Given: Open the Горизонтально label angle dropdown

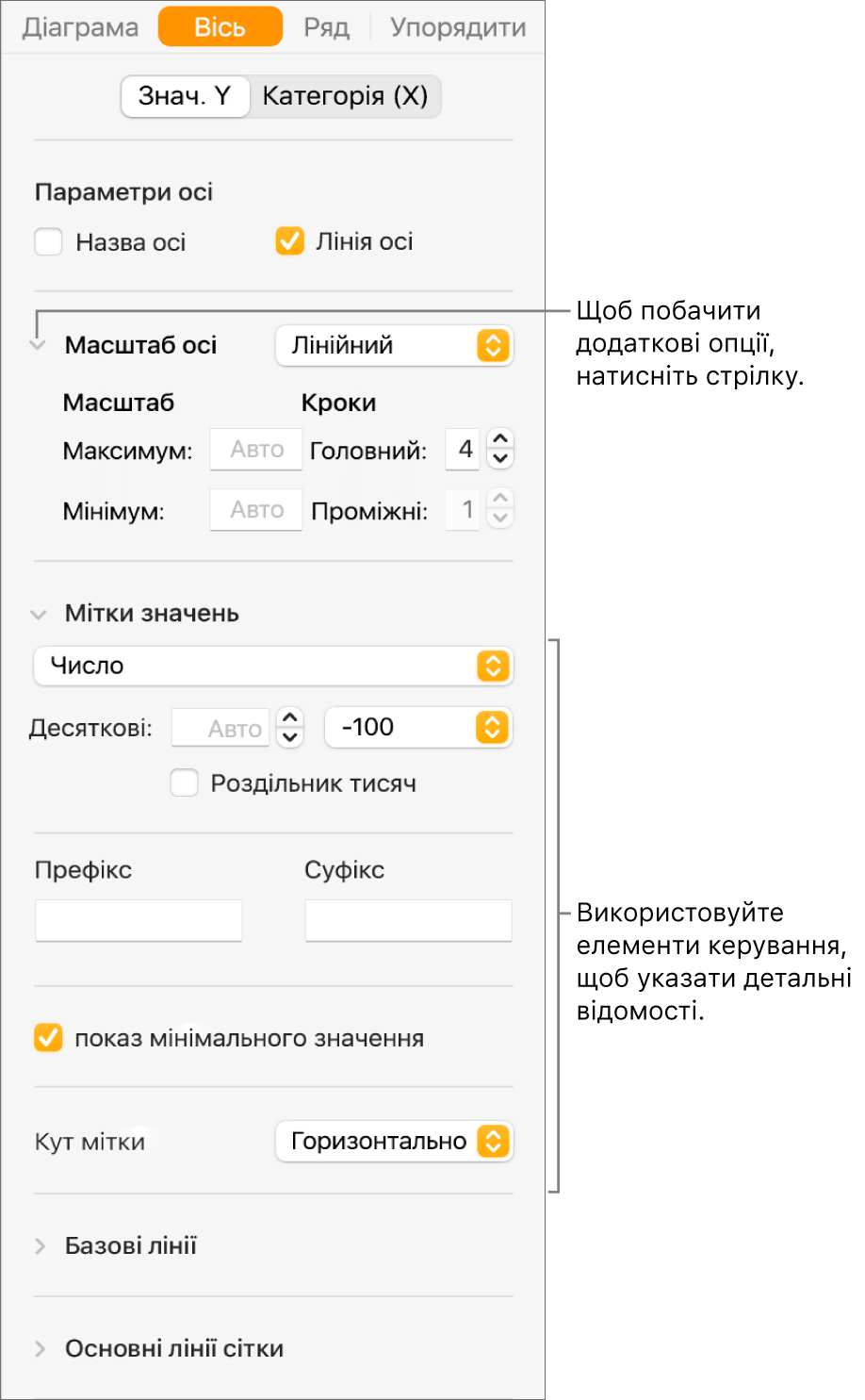Looking at the screenshot, I should pyautogui.click(x=394, y=1142).
